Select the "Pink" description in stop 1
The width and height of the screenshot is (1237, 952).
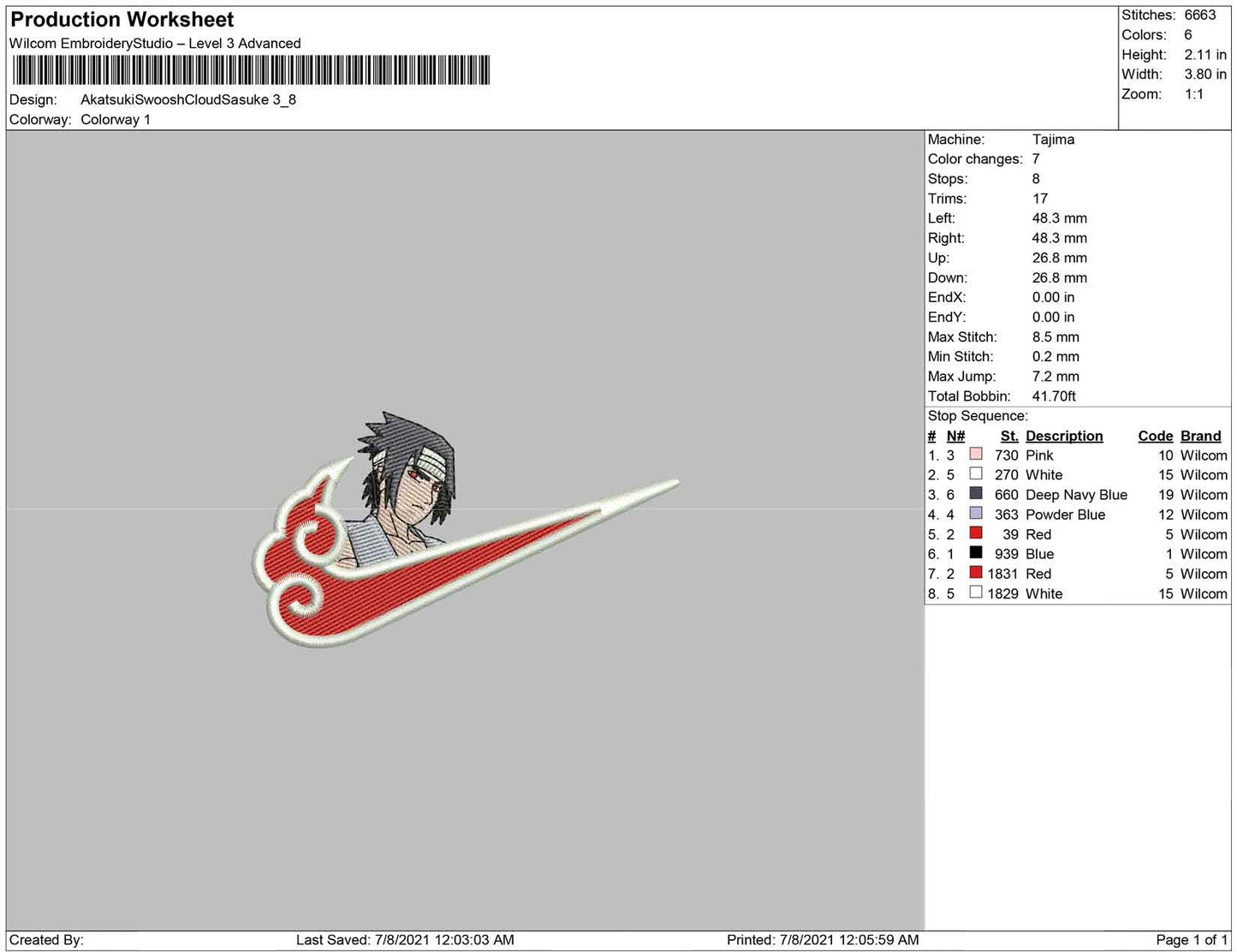click(1039, 455)
